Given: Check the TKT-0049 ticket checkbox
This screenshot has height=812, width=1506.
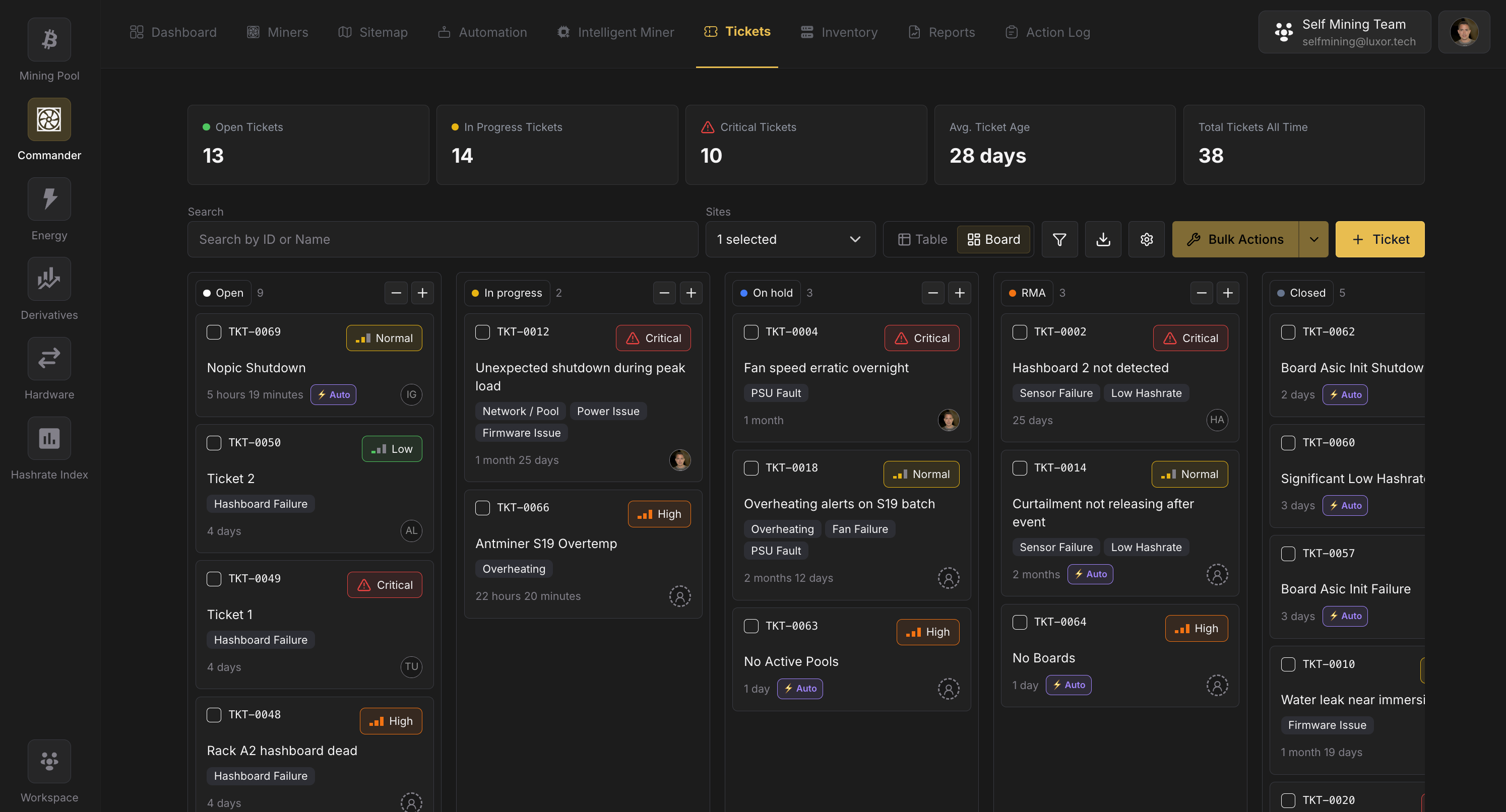Looking at the screenshot, I should pos(214,579).
